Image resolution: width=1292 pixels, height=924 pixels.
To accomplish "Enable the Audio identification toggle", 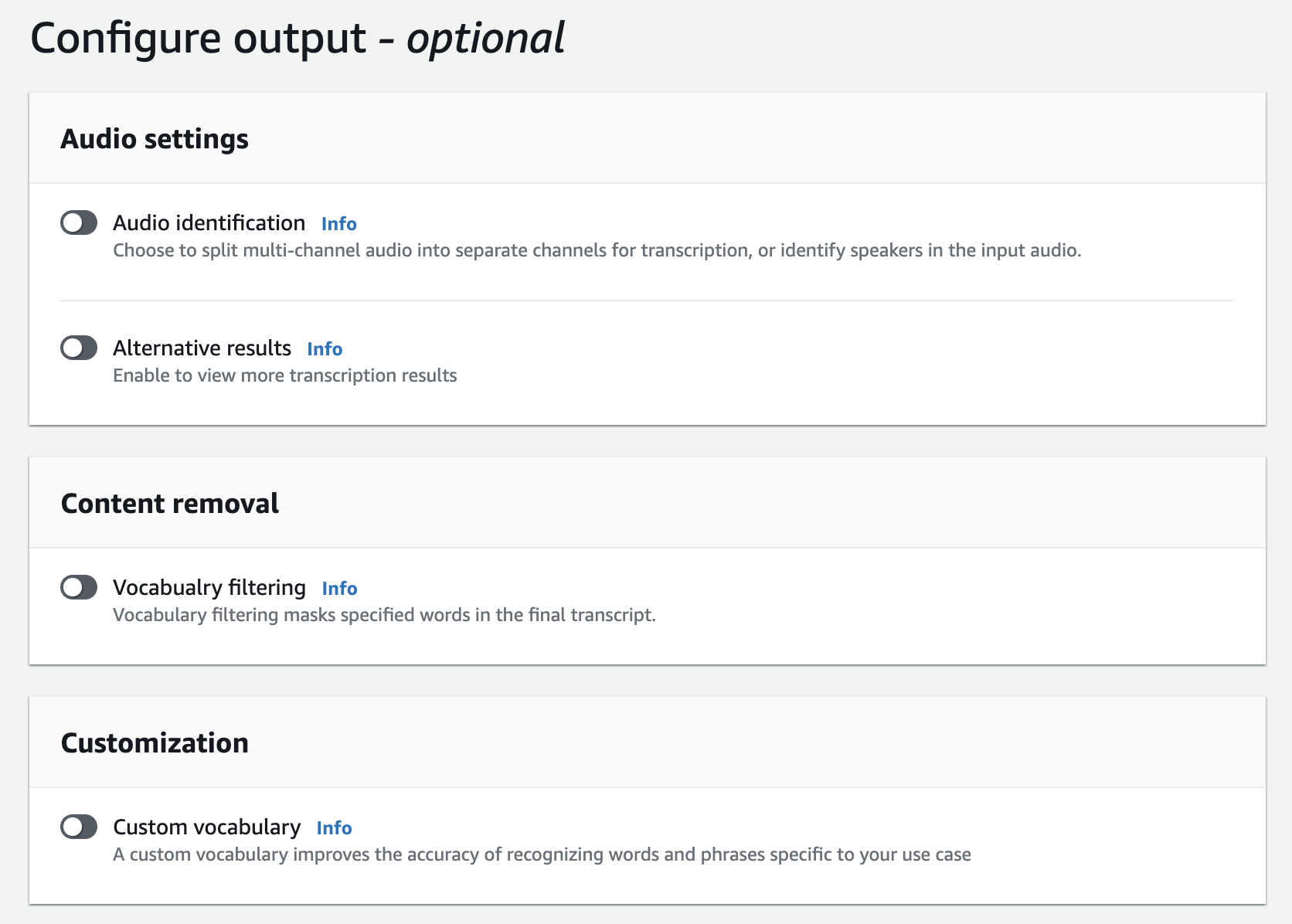I will tap(79, 223).
